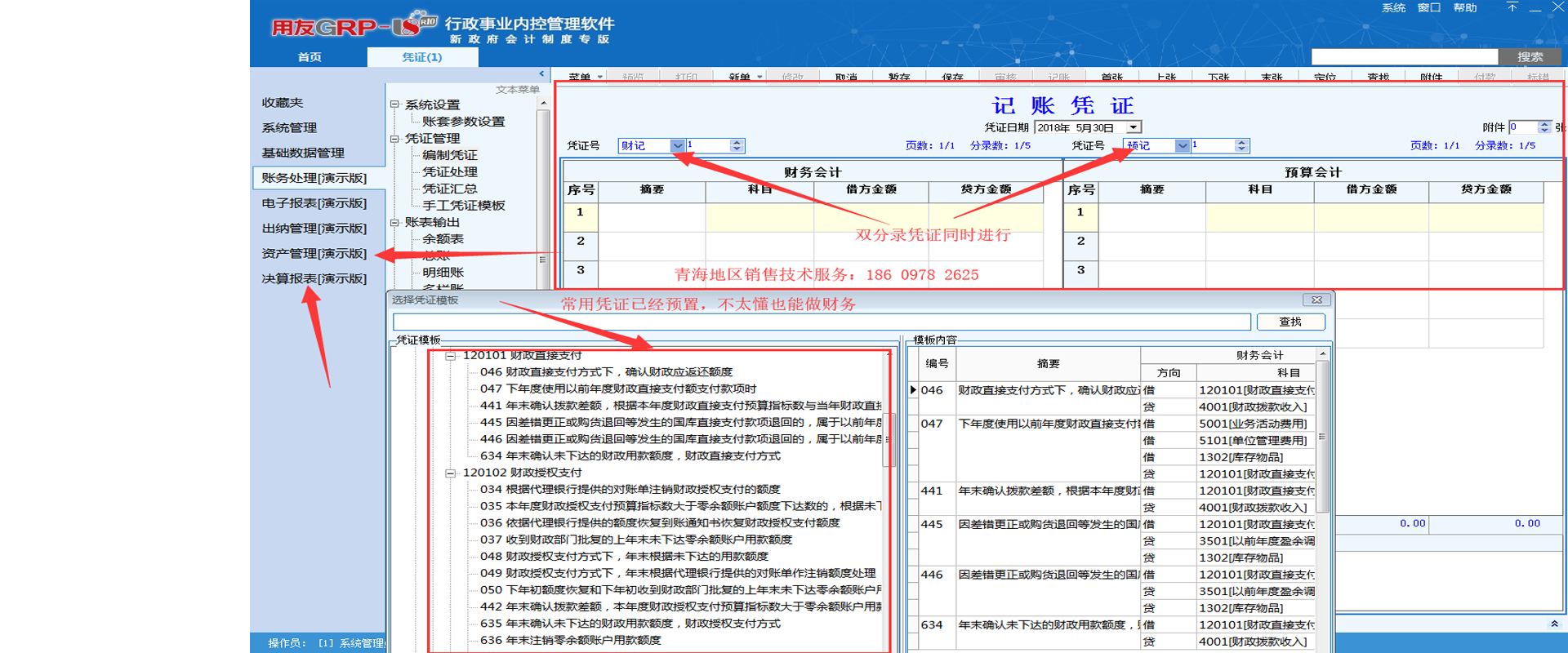Click the 财记 voucher number spinner

[x=737, y=146]
